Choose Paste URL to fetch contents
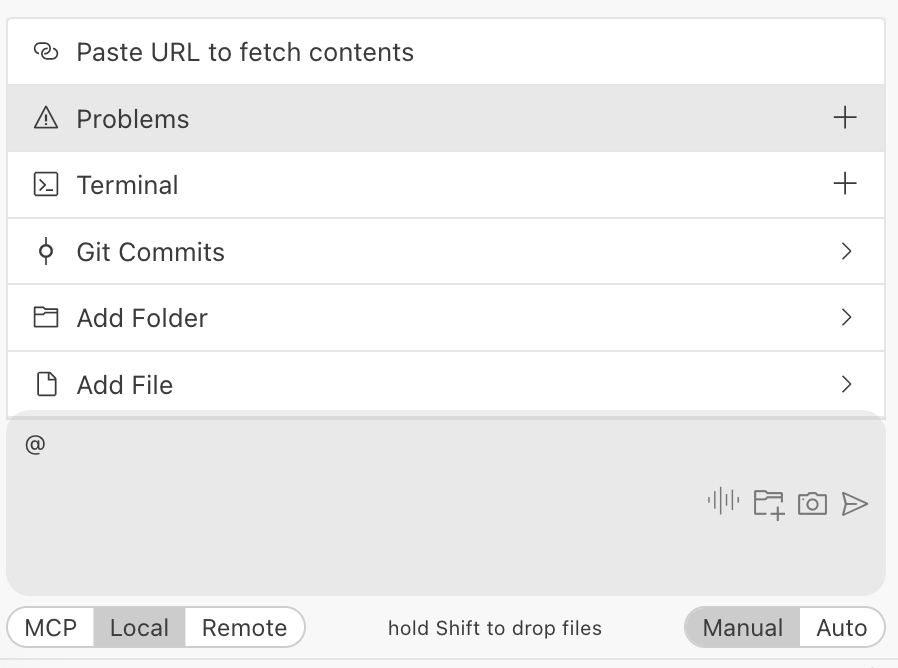The image size is (898, 668). point(245,52)
